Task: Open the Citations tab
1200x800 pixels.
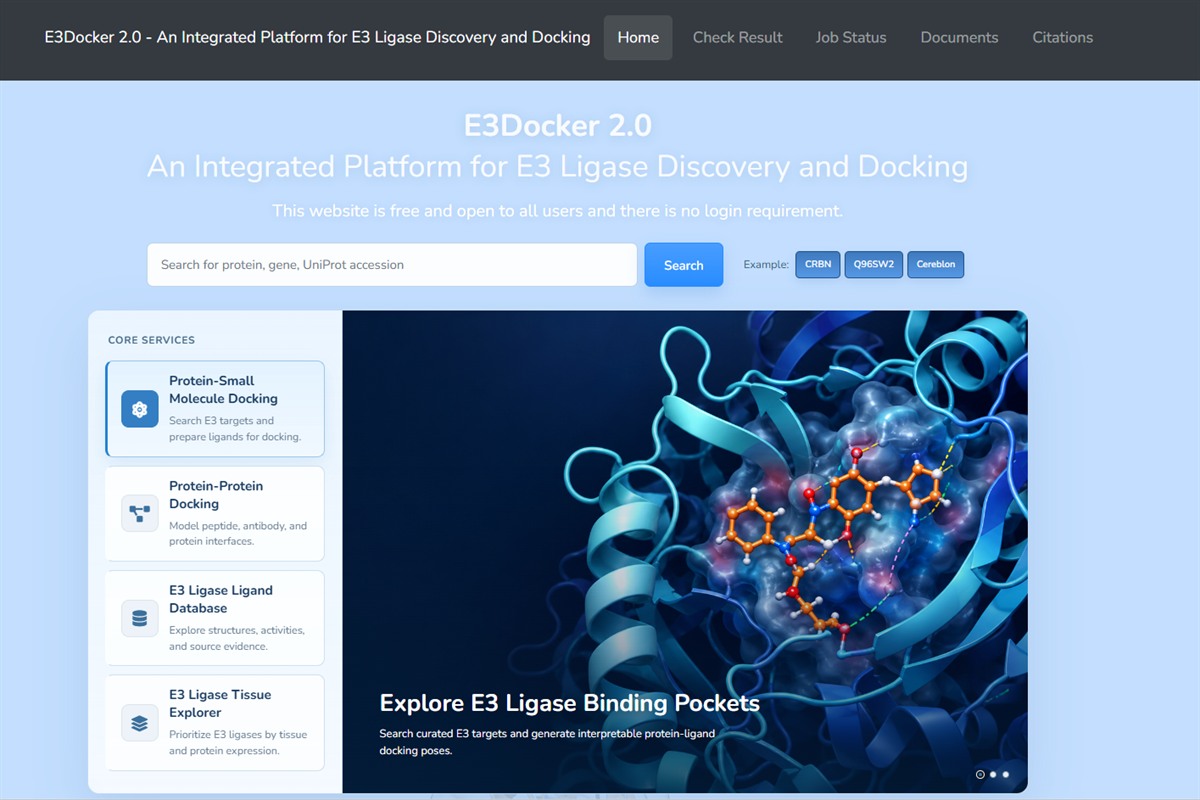Action: tap(1063, 37)
